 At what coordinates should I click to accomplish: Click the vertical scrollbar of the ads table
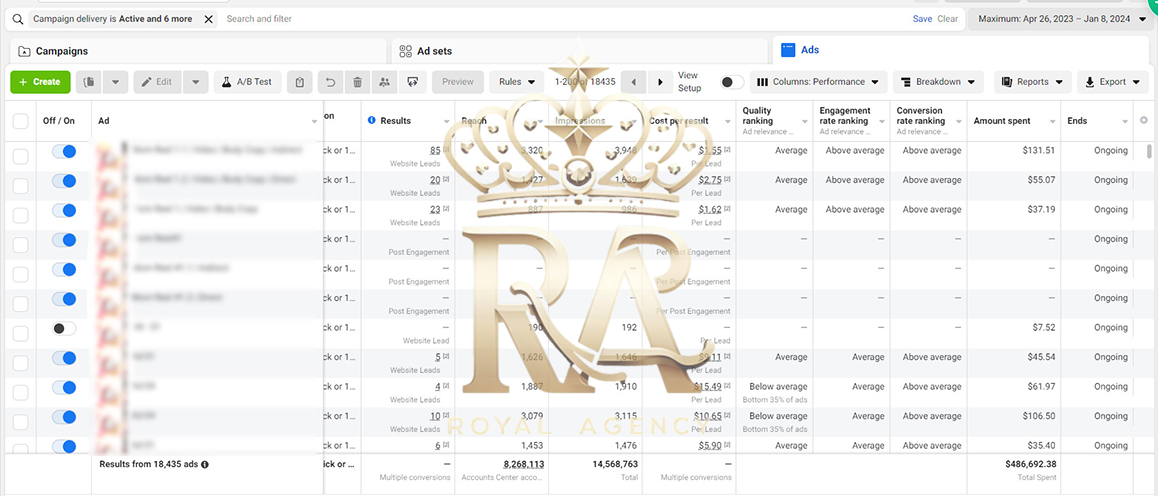tap(1148, 151)
